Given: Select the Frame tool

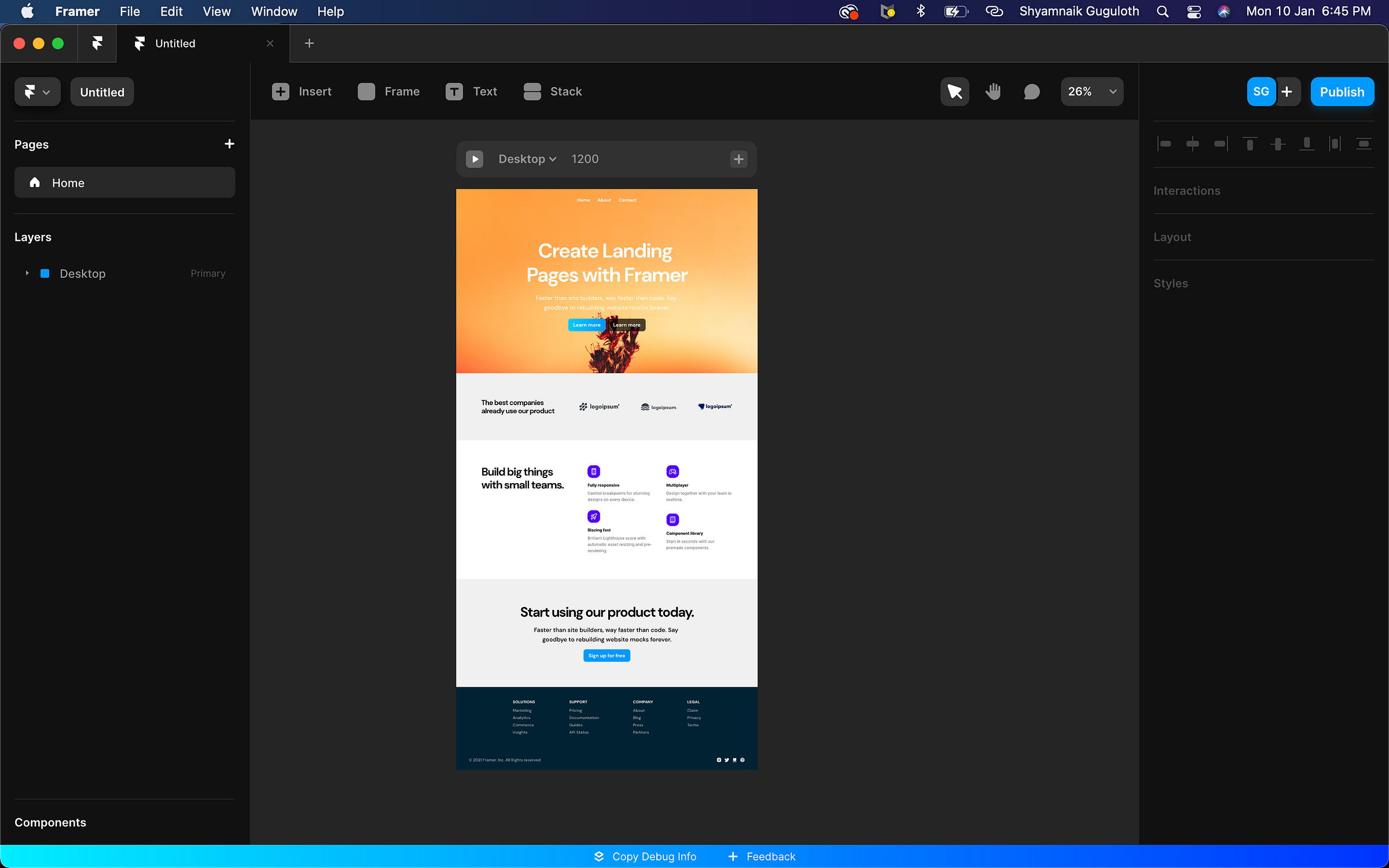Looking at the screenshot, I should click(x=388, y=91).
